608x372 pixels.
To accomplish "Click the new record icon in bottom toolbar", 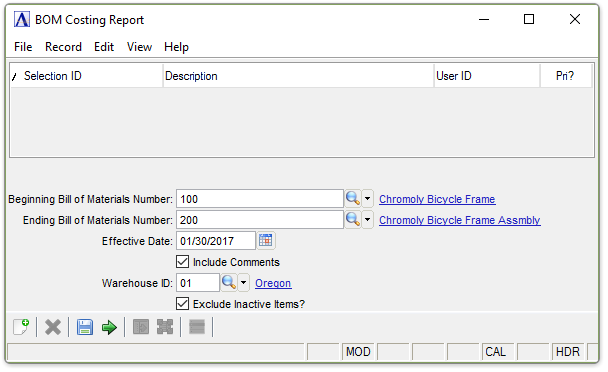I will (x=21, y=327).
